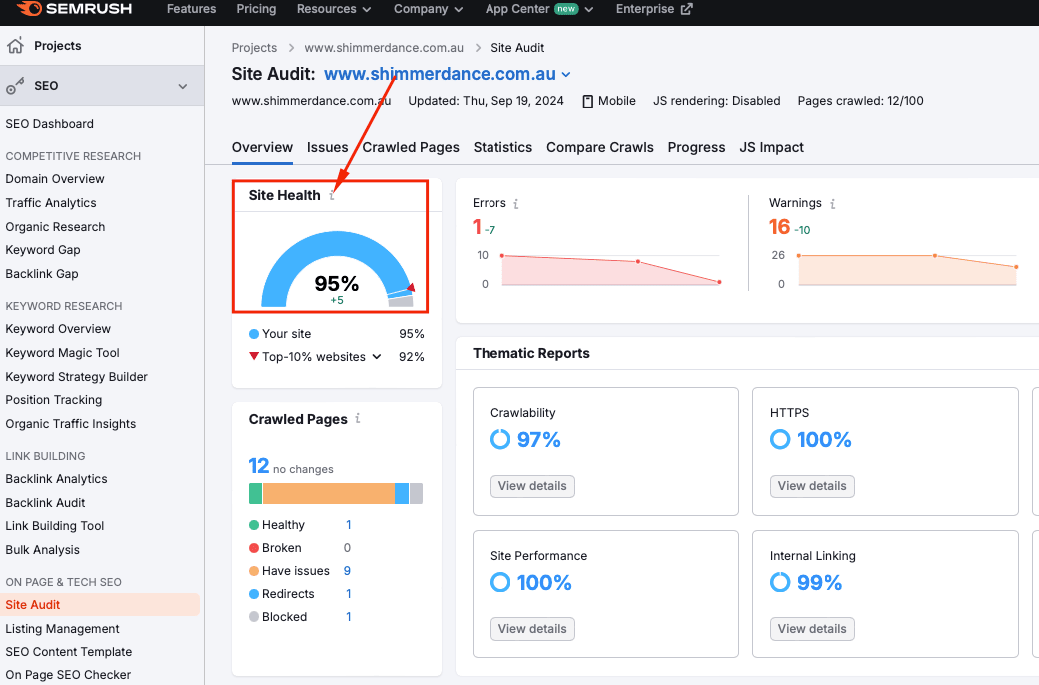
Task: Click View details under HTTPS
Action: tap(812, 486)
